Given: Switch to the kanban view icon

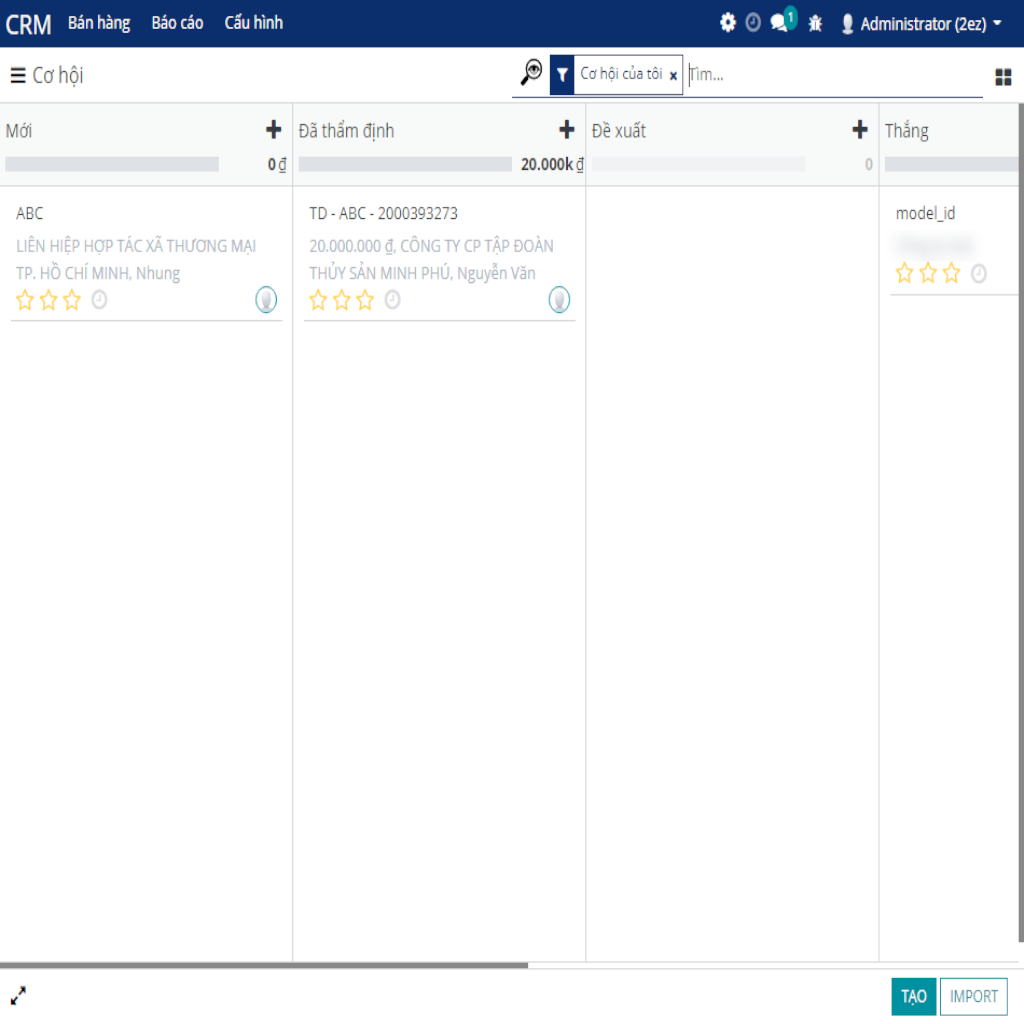Looking at the screenshot, I should [1003, 77].
